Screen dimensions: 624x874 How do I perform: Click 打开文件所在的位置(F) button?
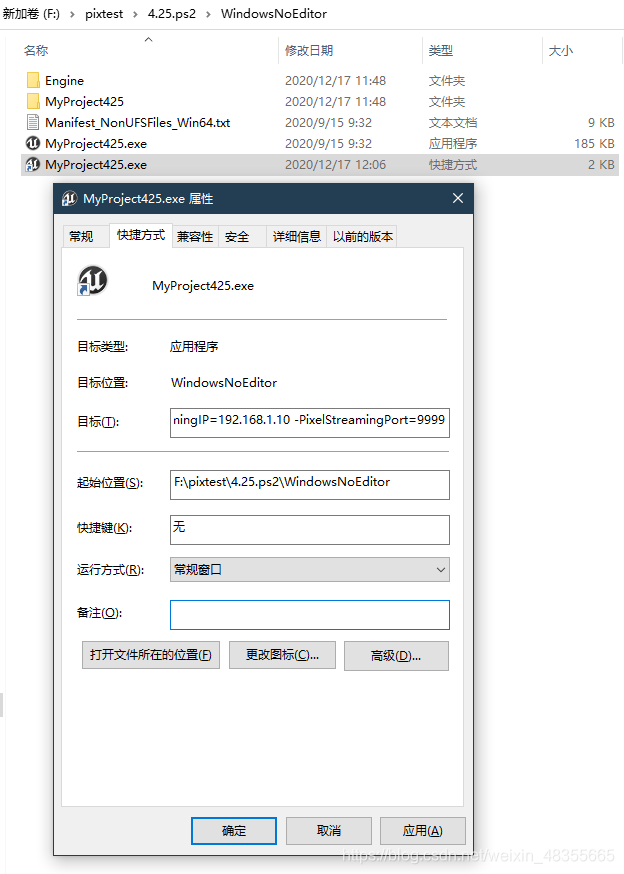point(151,655)
